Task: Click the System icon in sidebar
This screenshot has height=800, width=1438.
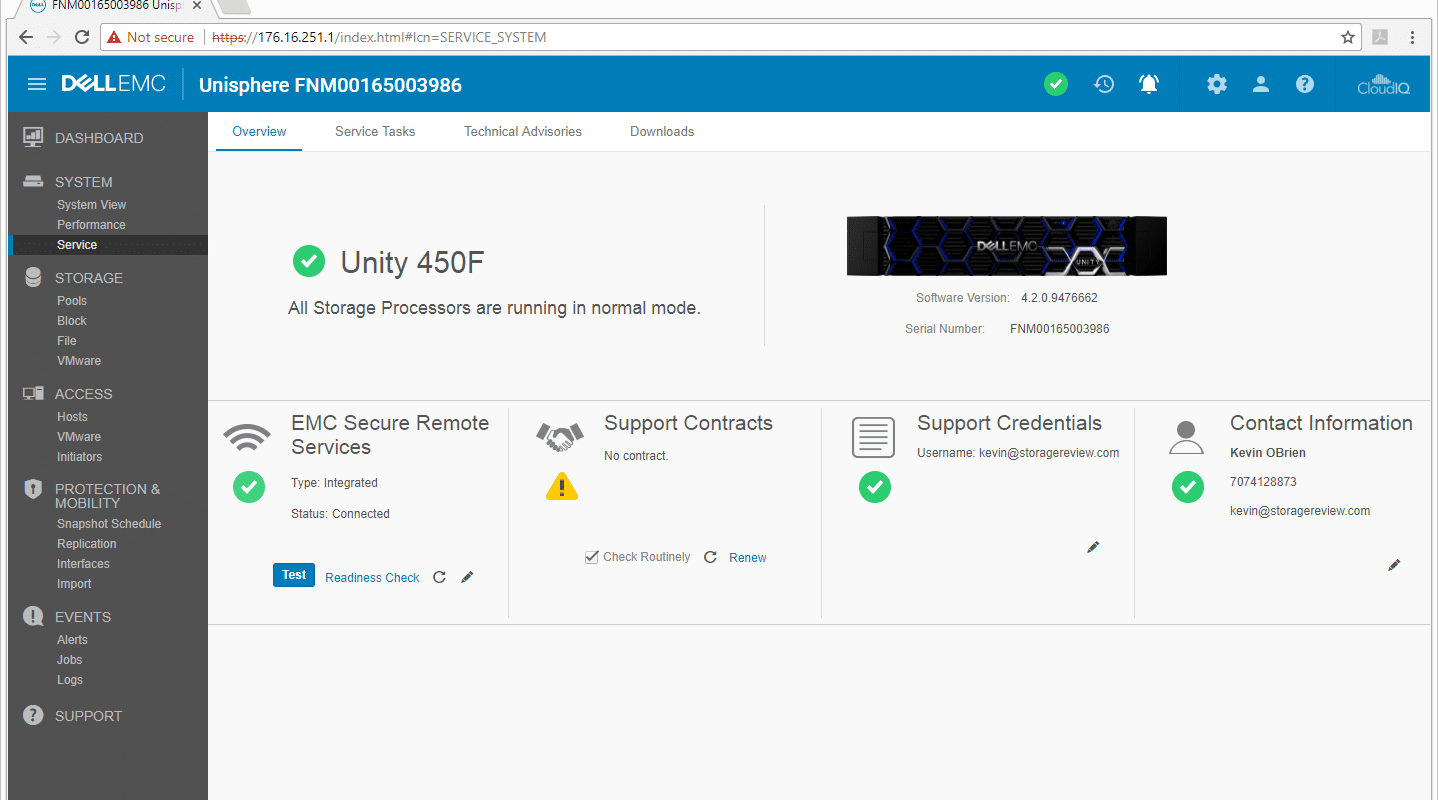Action: pos(33,181)
